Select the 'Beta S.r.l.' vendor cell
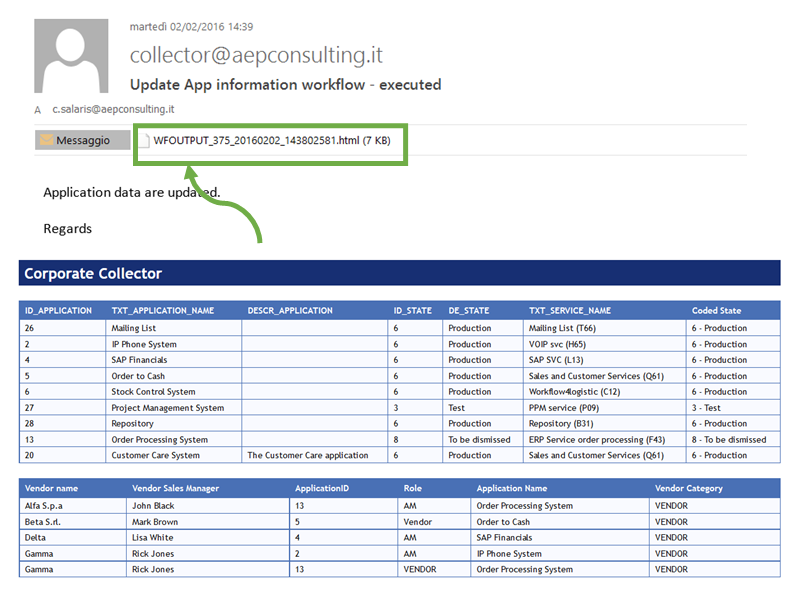This screenshot has height=595, width=792. 73,522
